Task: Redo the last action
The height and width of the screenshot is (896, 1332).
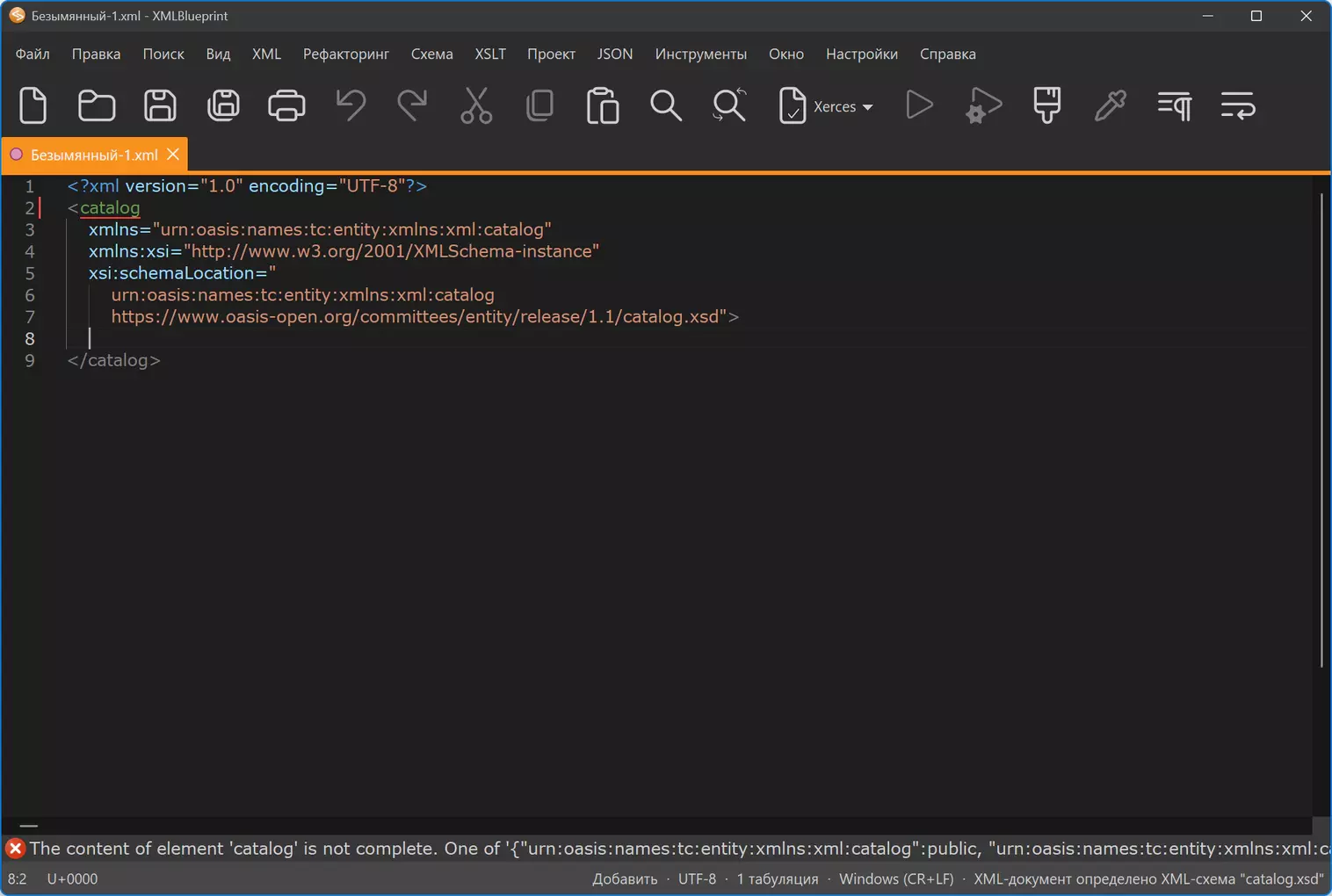Action: pos(412,106)
